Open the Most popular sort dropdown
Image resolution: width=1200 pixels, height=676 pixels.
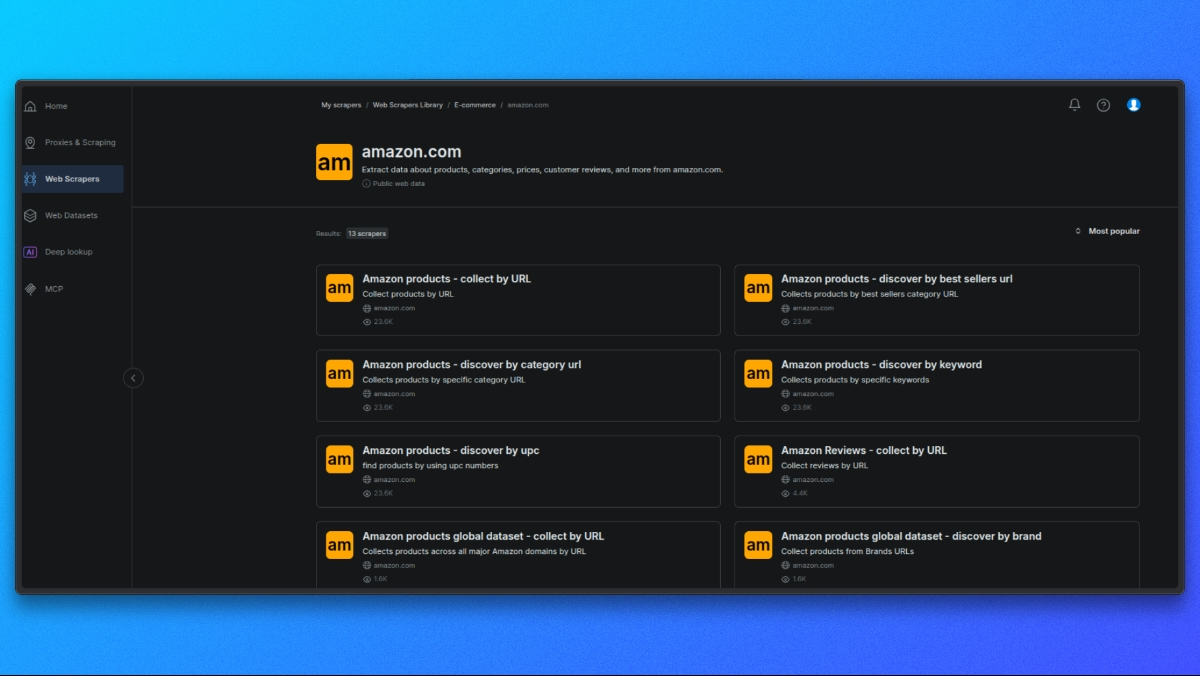1107,231
